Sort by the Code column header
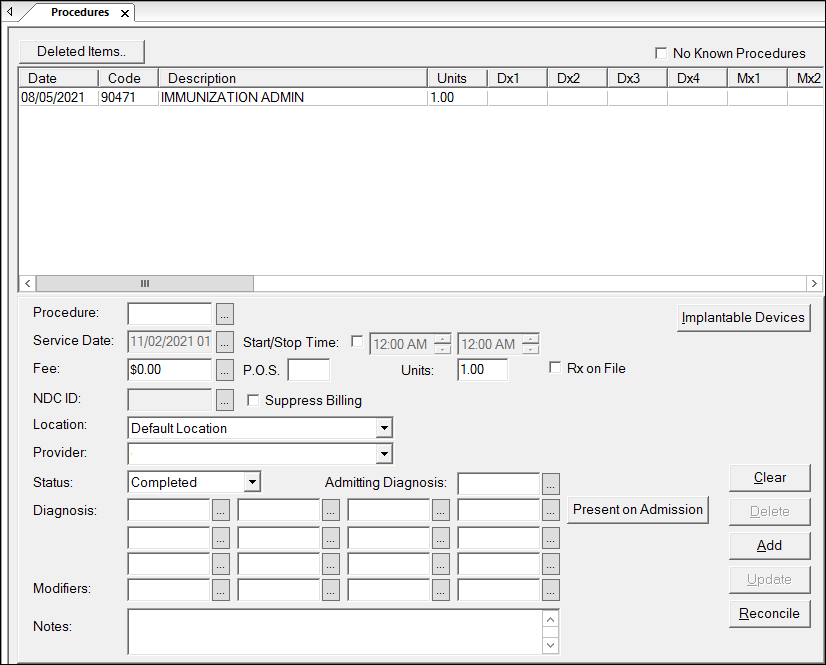 129,78
